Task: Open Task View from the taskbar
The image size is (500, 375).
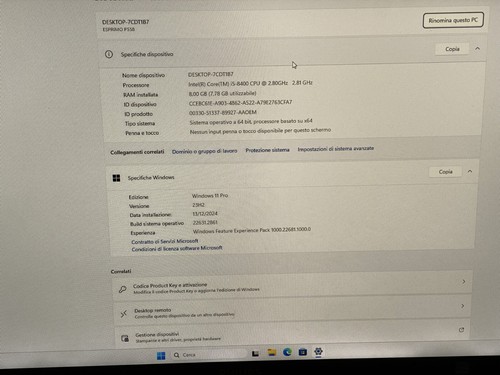Action: (255, 354)
